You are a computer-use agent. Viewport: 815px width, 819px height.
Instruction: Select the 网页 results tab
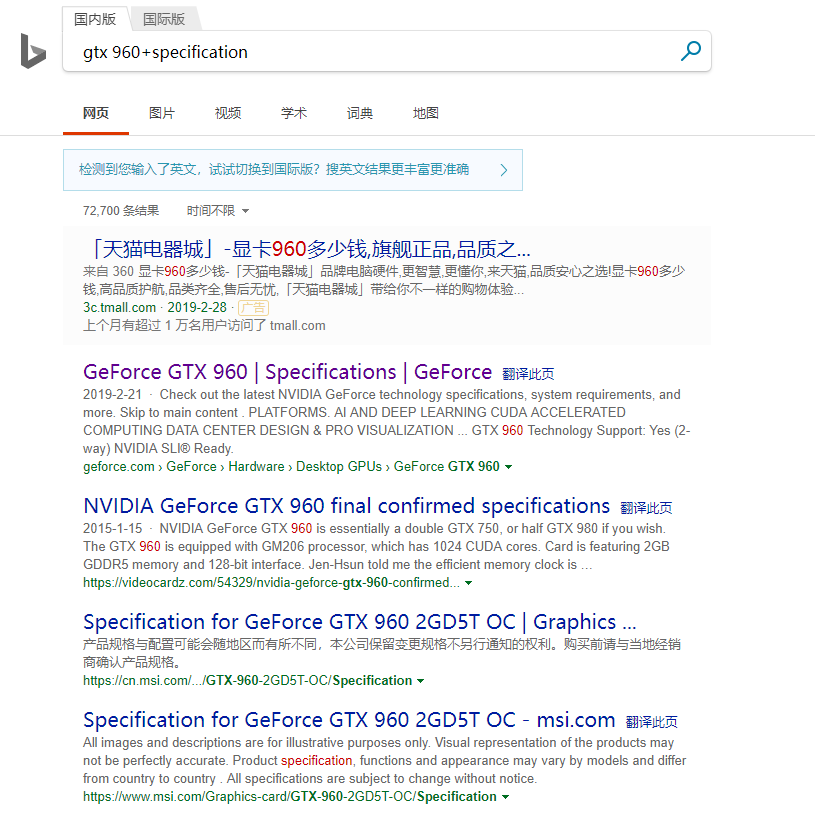pyautogui.click(x=96, y=113)
